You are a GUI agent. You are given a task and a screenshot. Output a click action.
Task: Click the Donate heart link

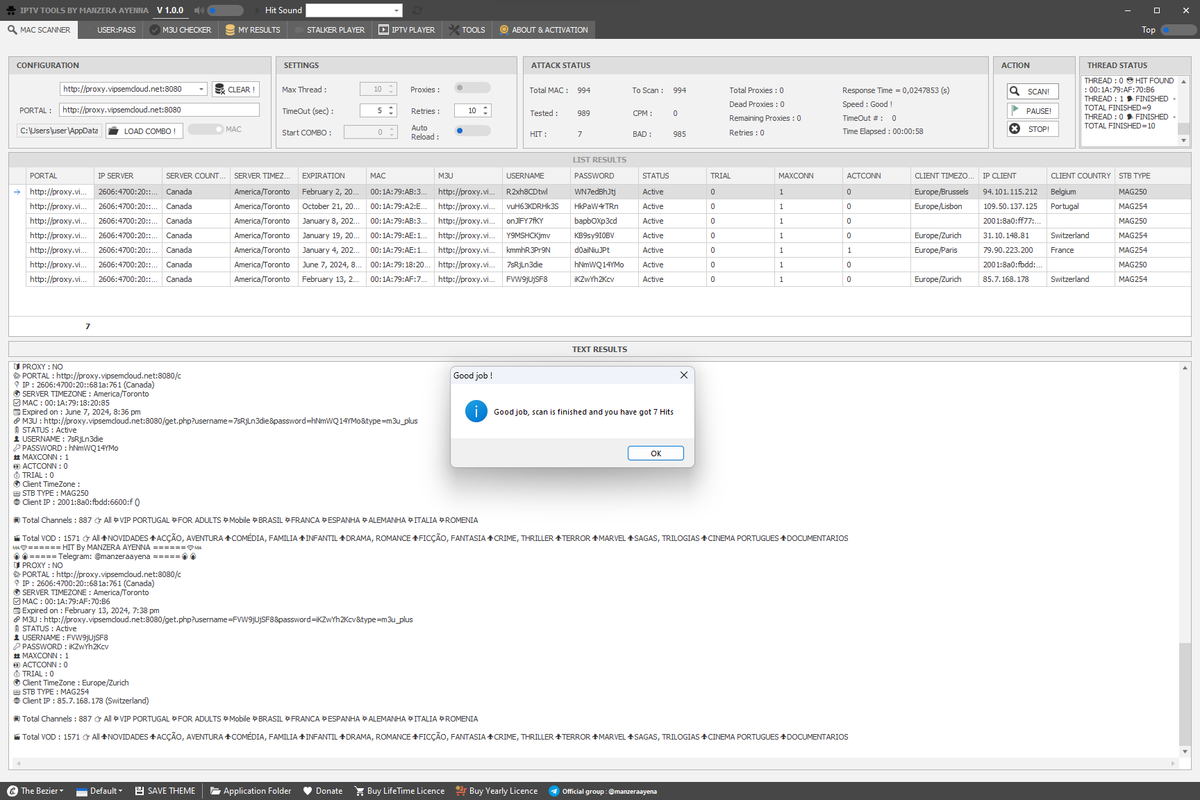pyautogui.click(x=322, y=790)
